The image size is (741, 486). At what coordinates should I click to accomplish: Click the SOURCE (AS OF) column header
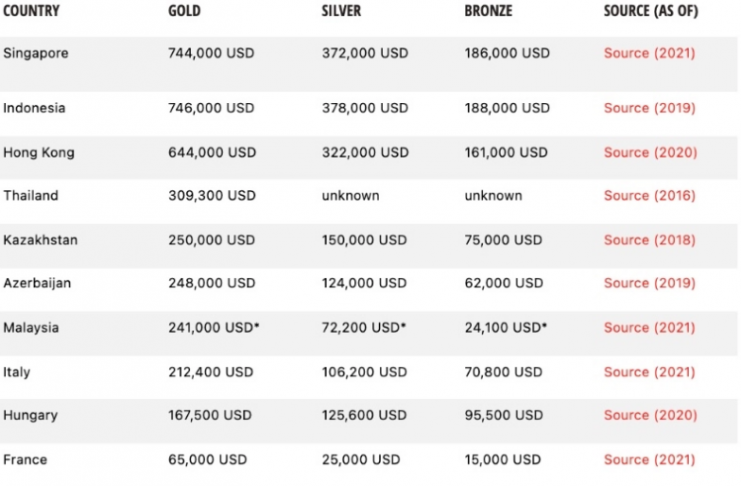pyautogui.click(x=651, y=10)
